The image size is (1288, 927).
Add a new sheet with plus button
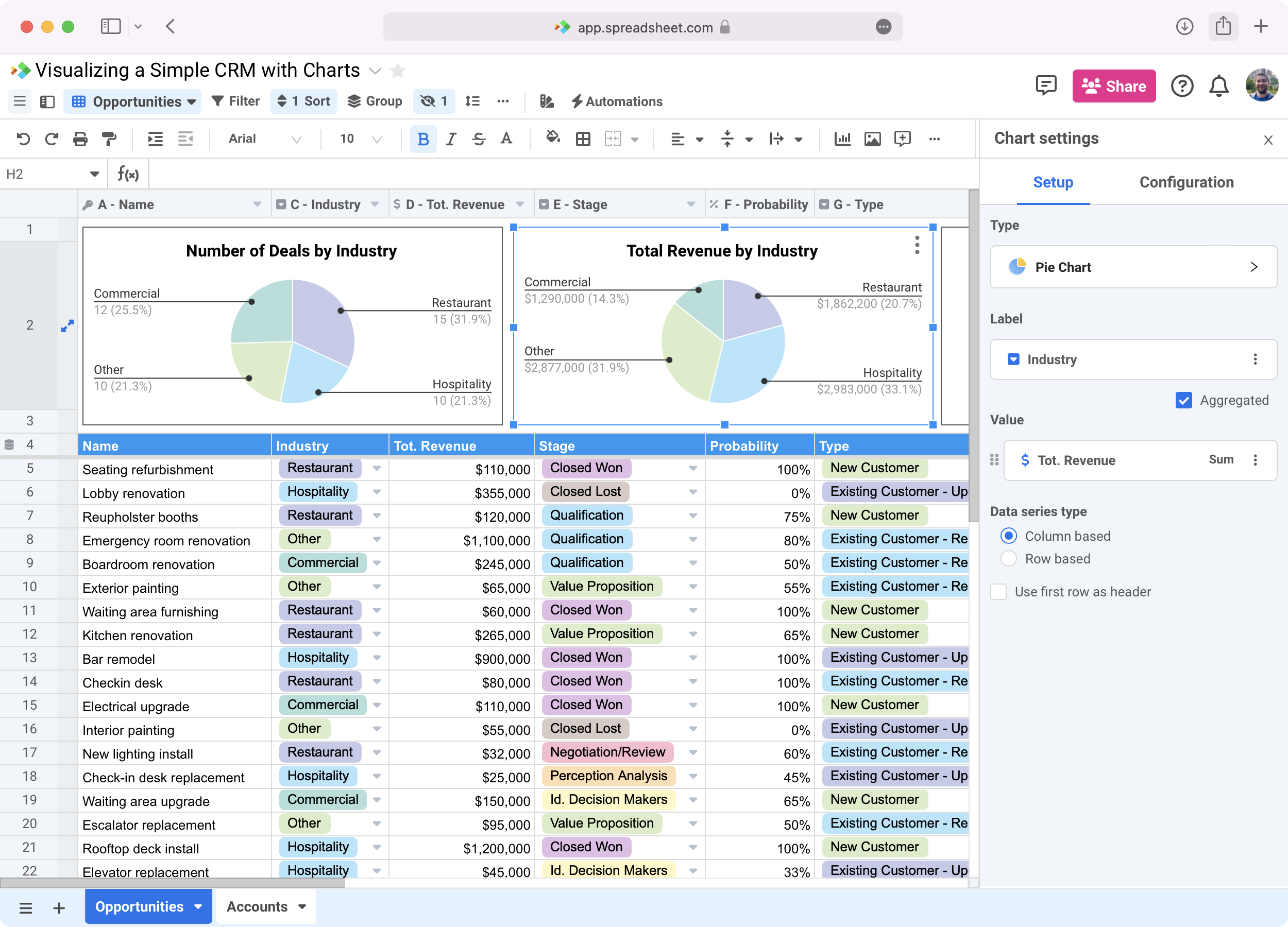click(x=59, y=908)
